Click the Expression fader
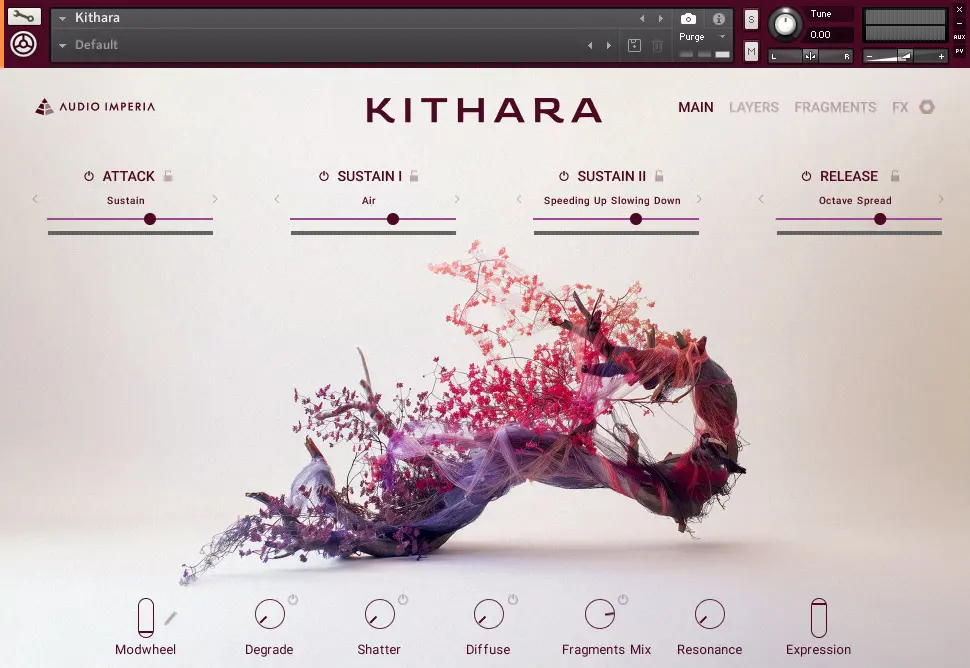Image resolution: width=970 pixels, height=668 pixels. coord(818,617)
